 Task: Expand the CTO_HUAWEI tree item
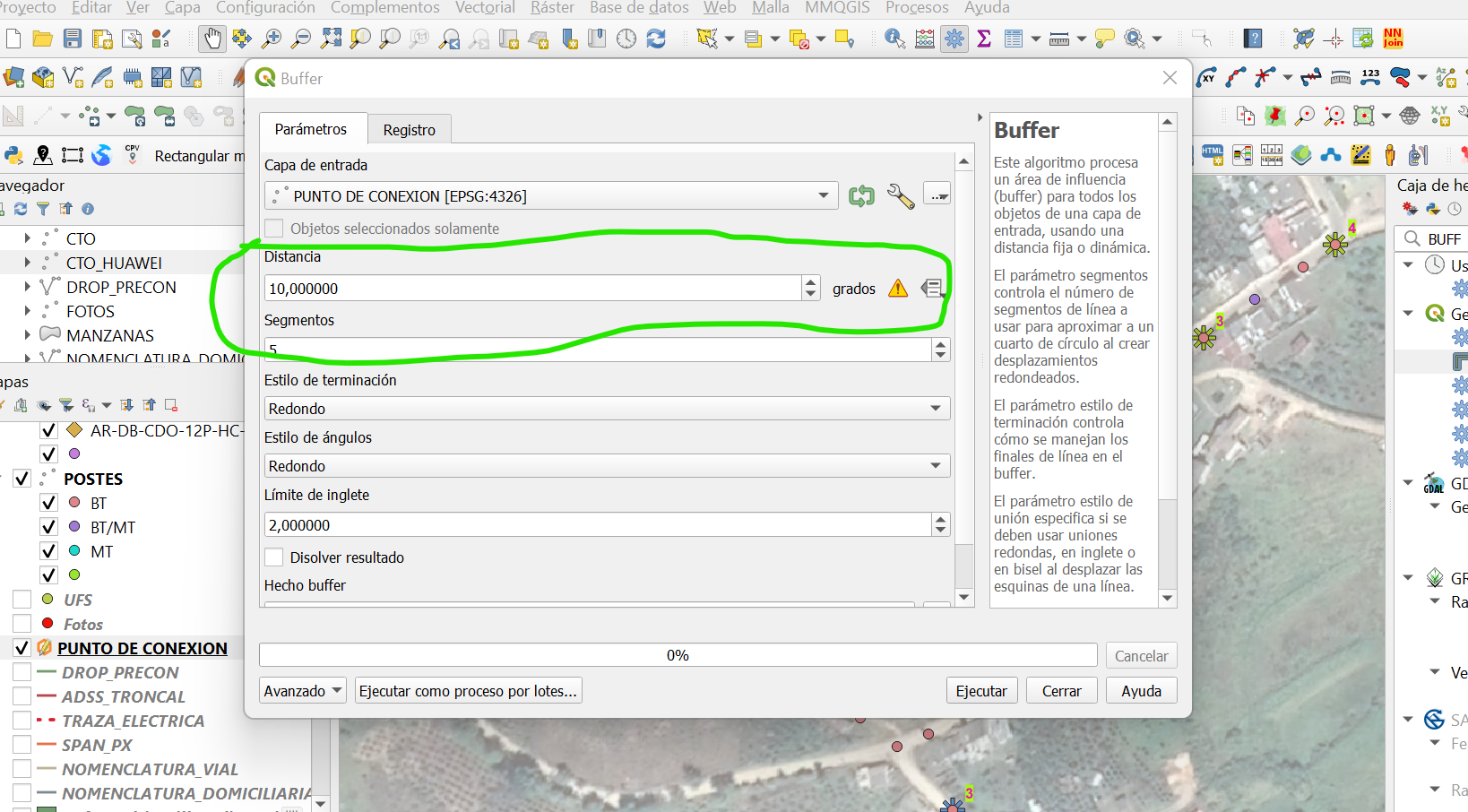[27, 263]
